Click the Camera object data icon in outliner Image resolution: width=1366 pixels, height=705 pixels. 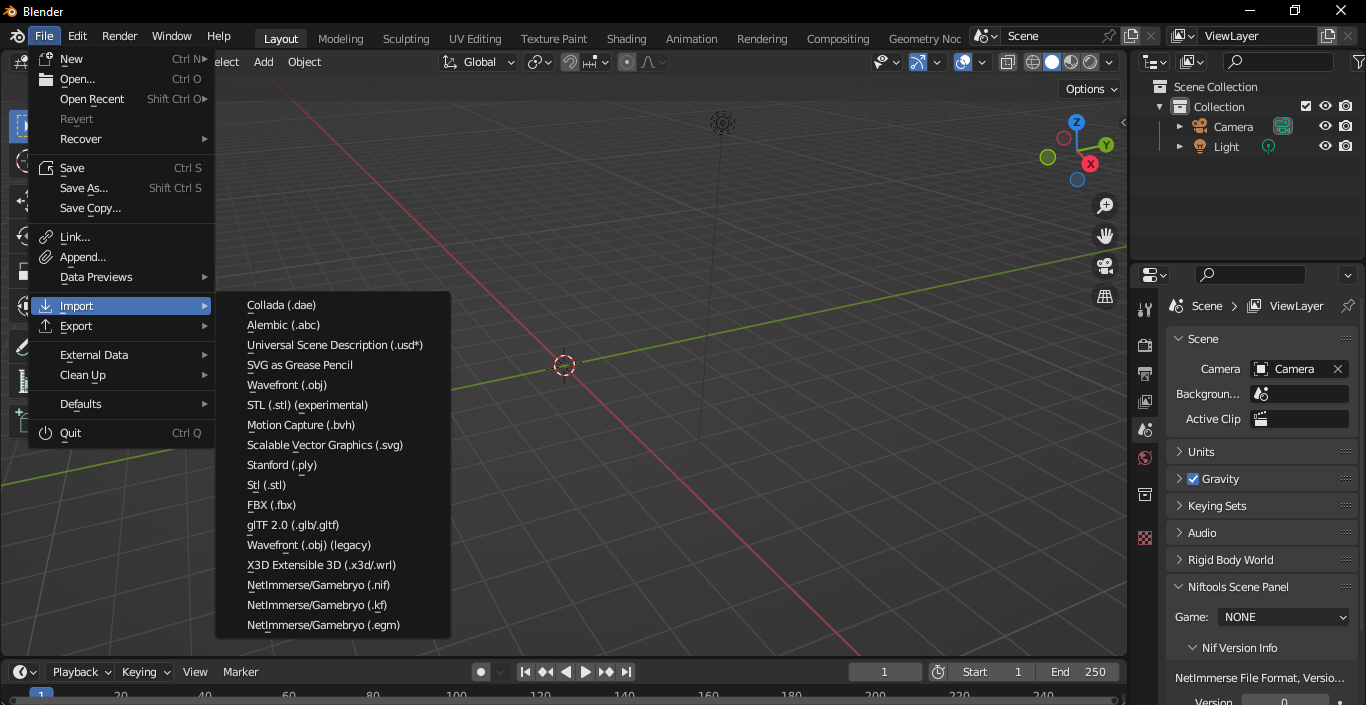coord(1283,126)
